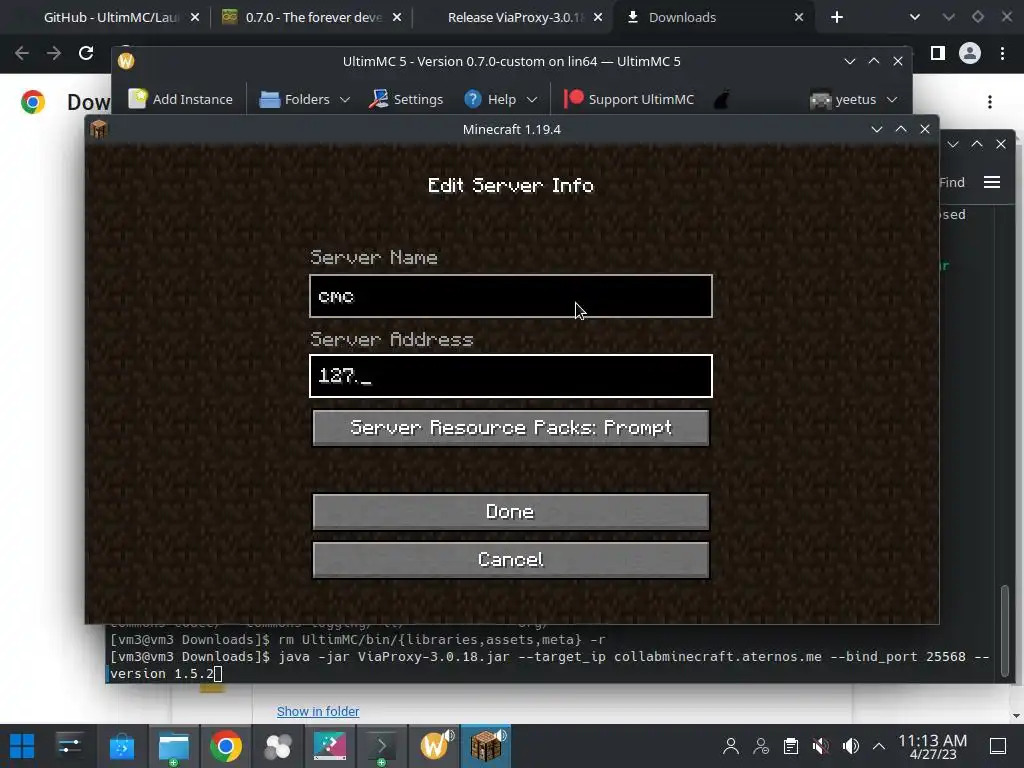Open Chrome from the taskbar

tap(225, 746)
